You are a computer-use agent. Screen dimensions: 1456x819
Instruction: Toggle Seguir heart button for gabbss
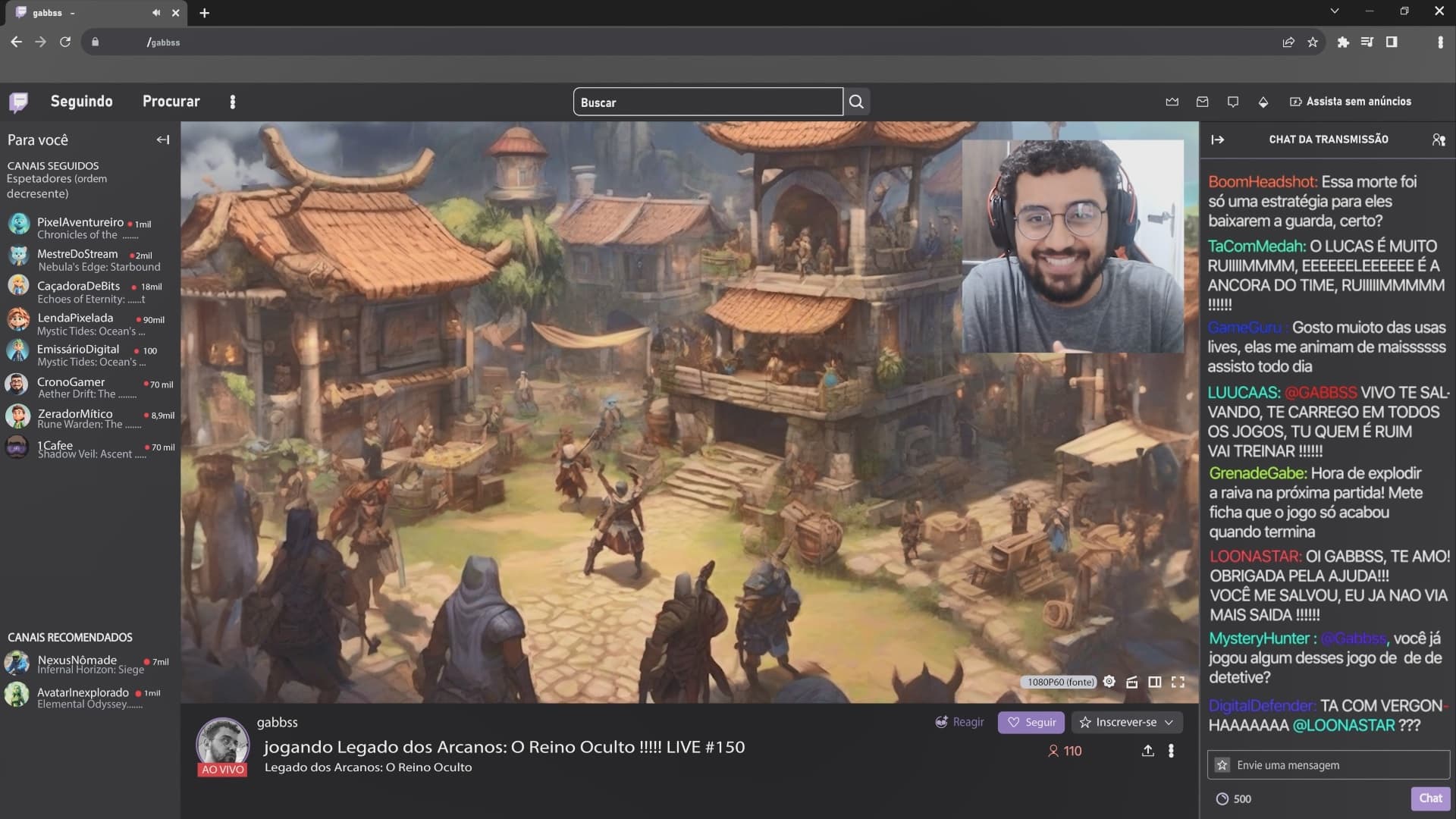[1031, 723]
